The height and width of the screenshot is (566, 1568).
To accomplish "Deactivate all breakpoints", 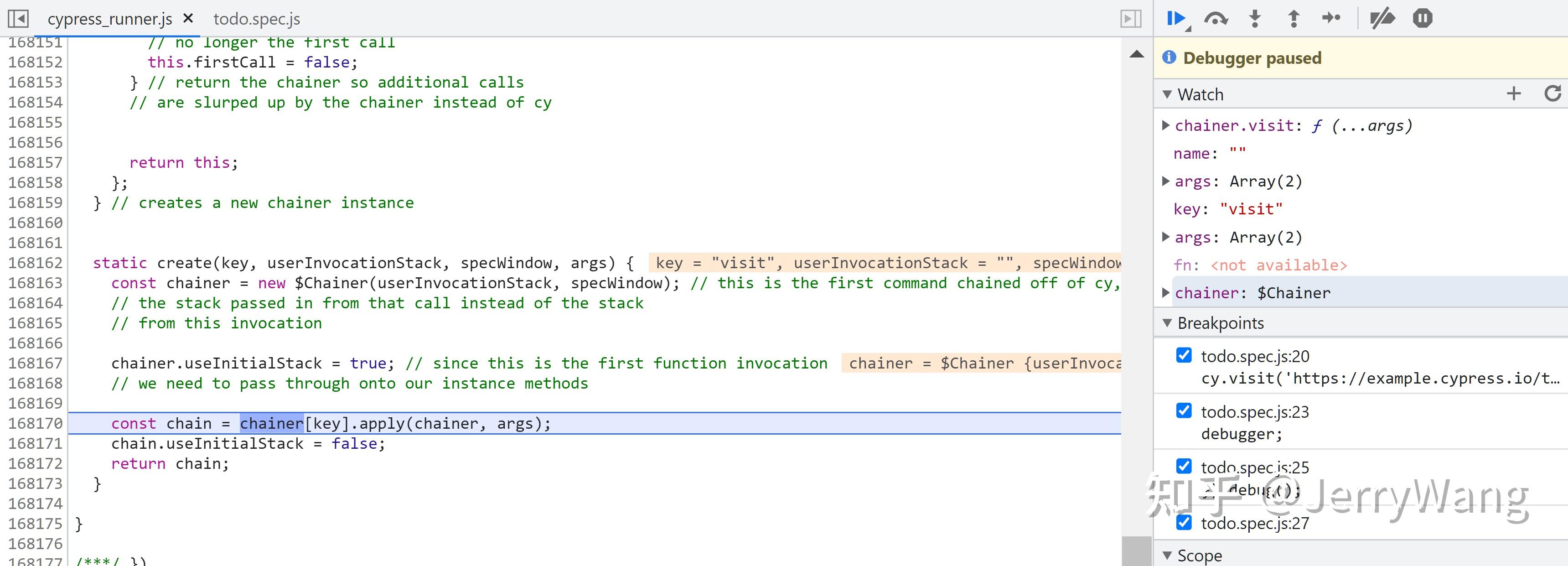I will [x=1382, y=18].
